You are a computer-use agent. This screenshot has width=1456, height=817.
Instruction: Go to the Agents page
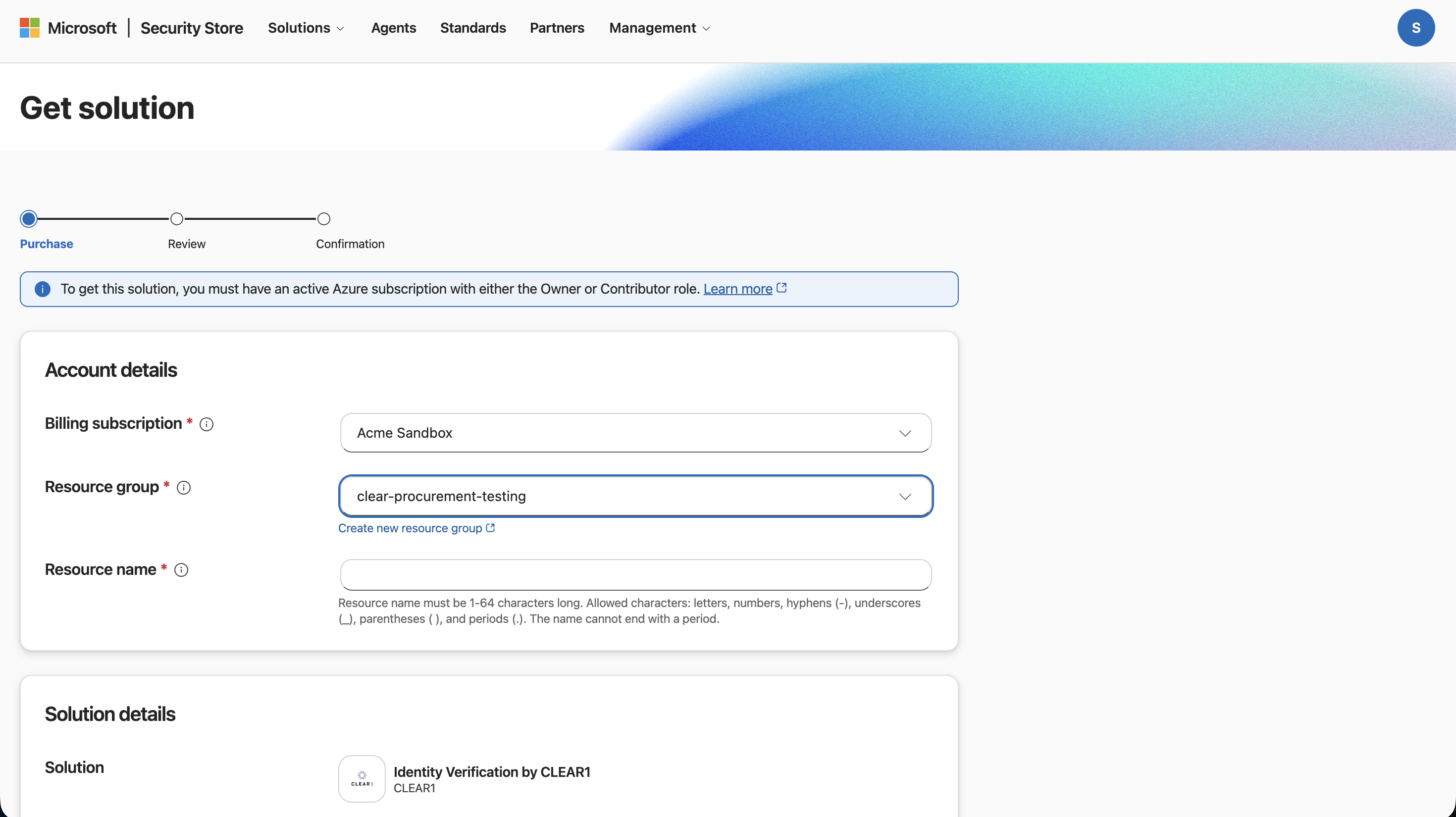coord(393,28)
